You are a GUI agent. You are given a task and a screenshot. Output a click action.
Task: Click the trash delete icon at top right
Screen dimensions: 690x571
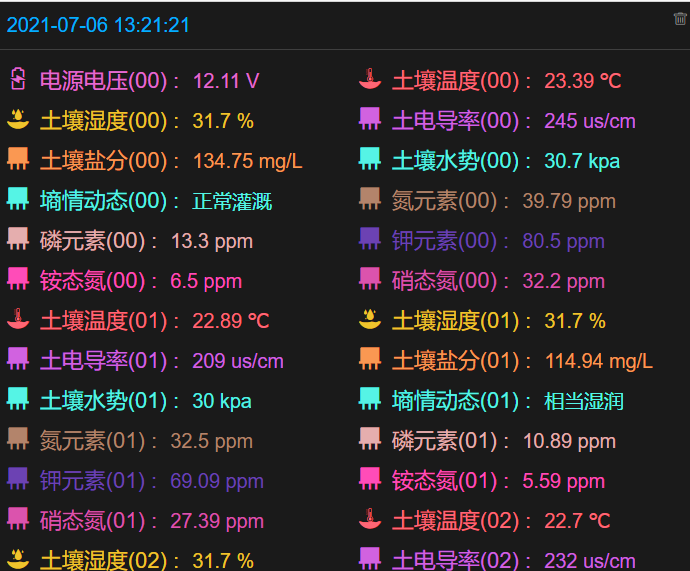pyautogui.click(x=680, y=18)
